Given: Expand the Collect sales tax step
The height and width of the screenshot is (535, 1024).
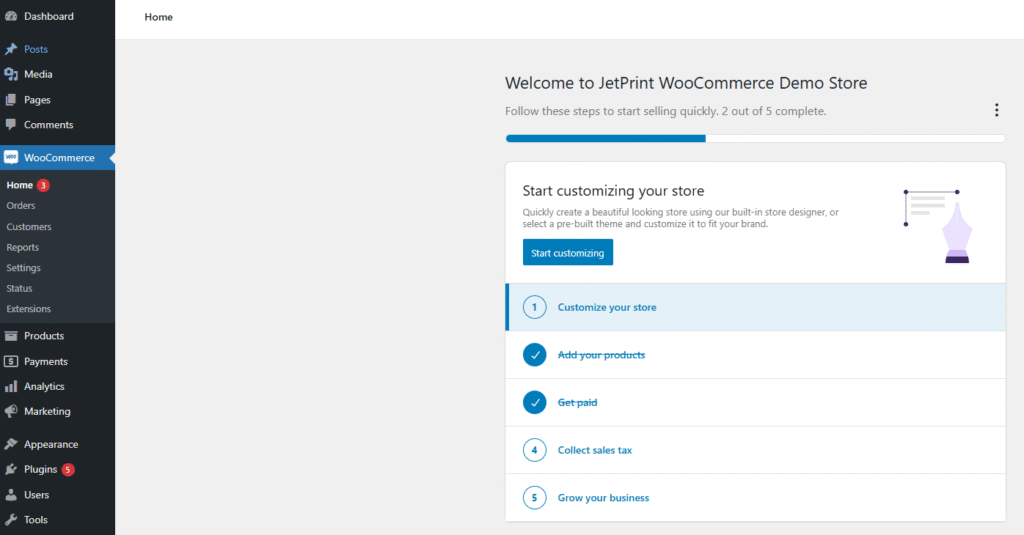Looking at the screenshot, I should pos(595,450).
